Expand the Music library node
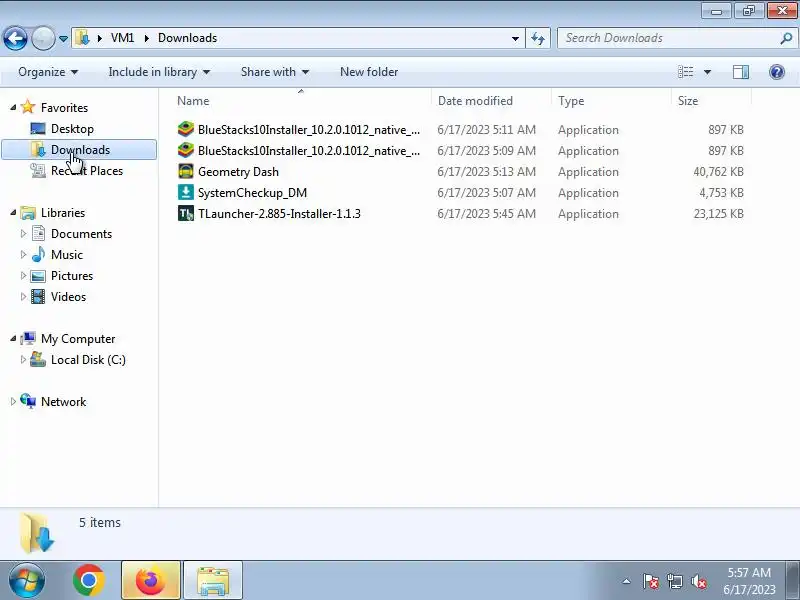 (x=23, y=255)
